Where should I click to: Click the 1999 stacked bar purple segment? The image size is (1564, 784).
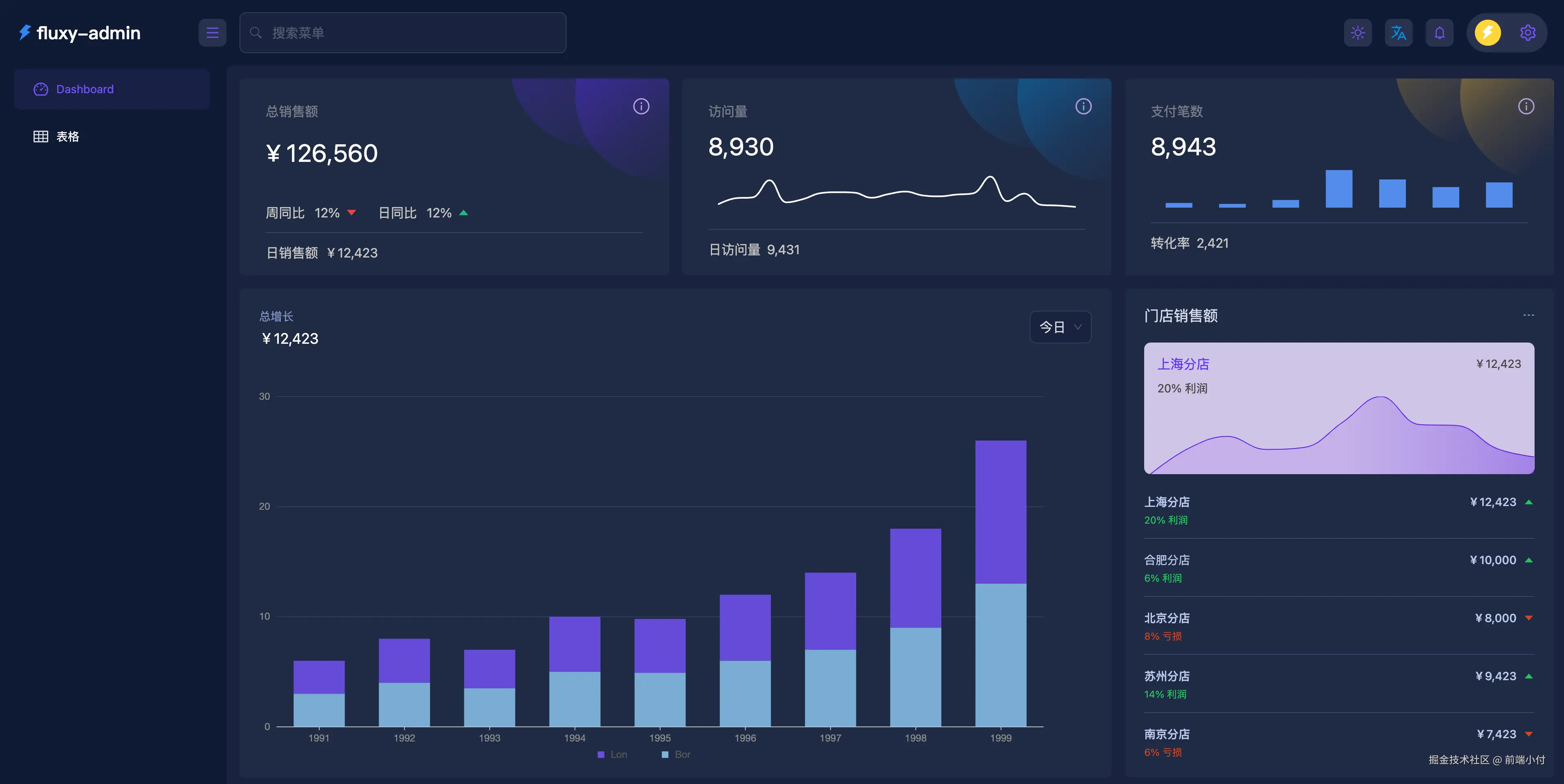click(x=1001, y=511)
